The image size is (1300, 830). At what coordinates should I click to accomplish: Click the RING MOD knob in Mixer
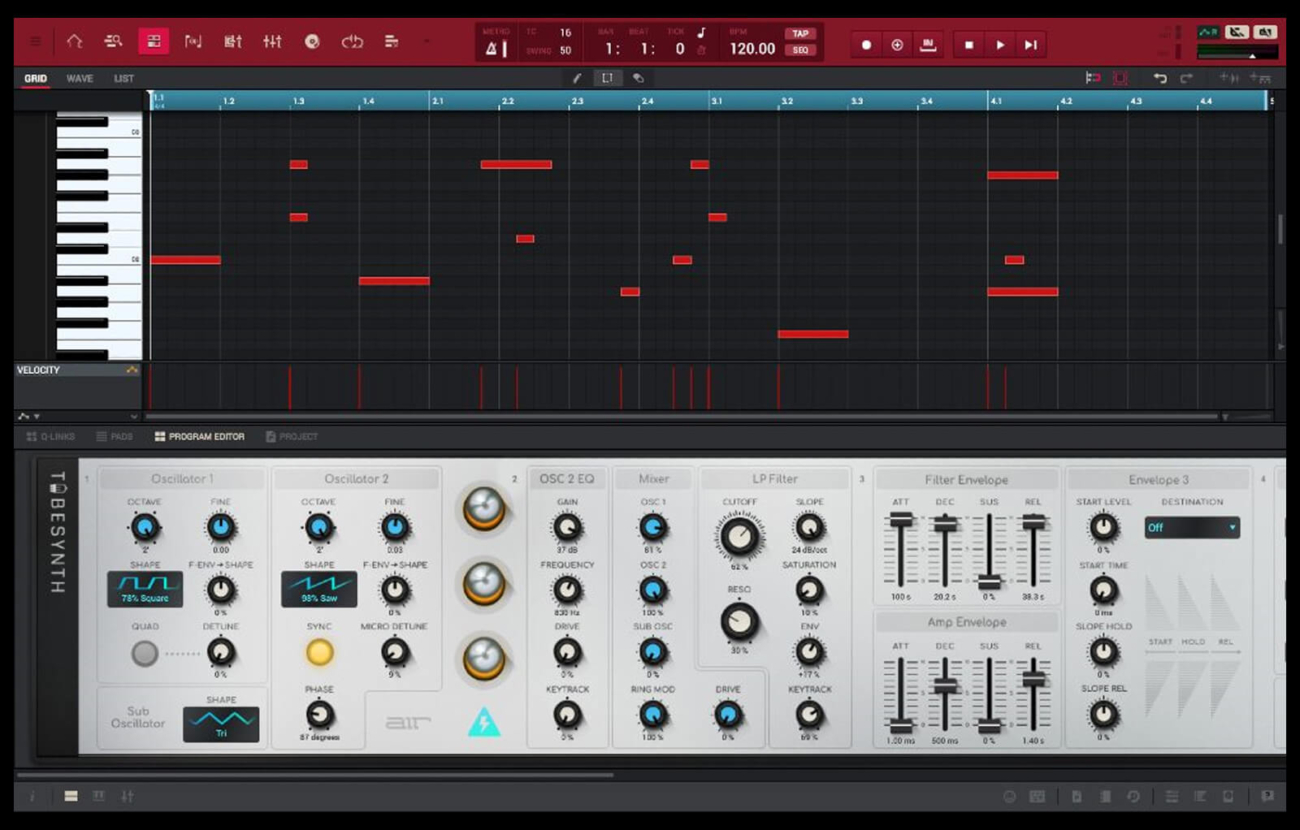(x=653, y=714)
